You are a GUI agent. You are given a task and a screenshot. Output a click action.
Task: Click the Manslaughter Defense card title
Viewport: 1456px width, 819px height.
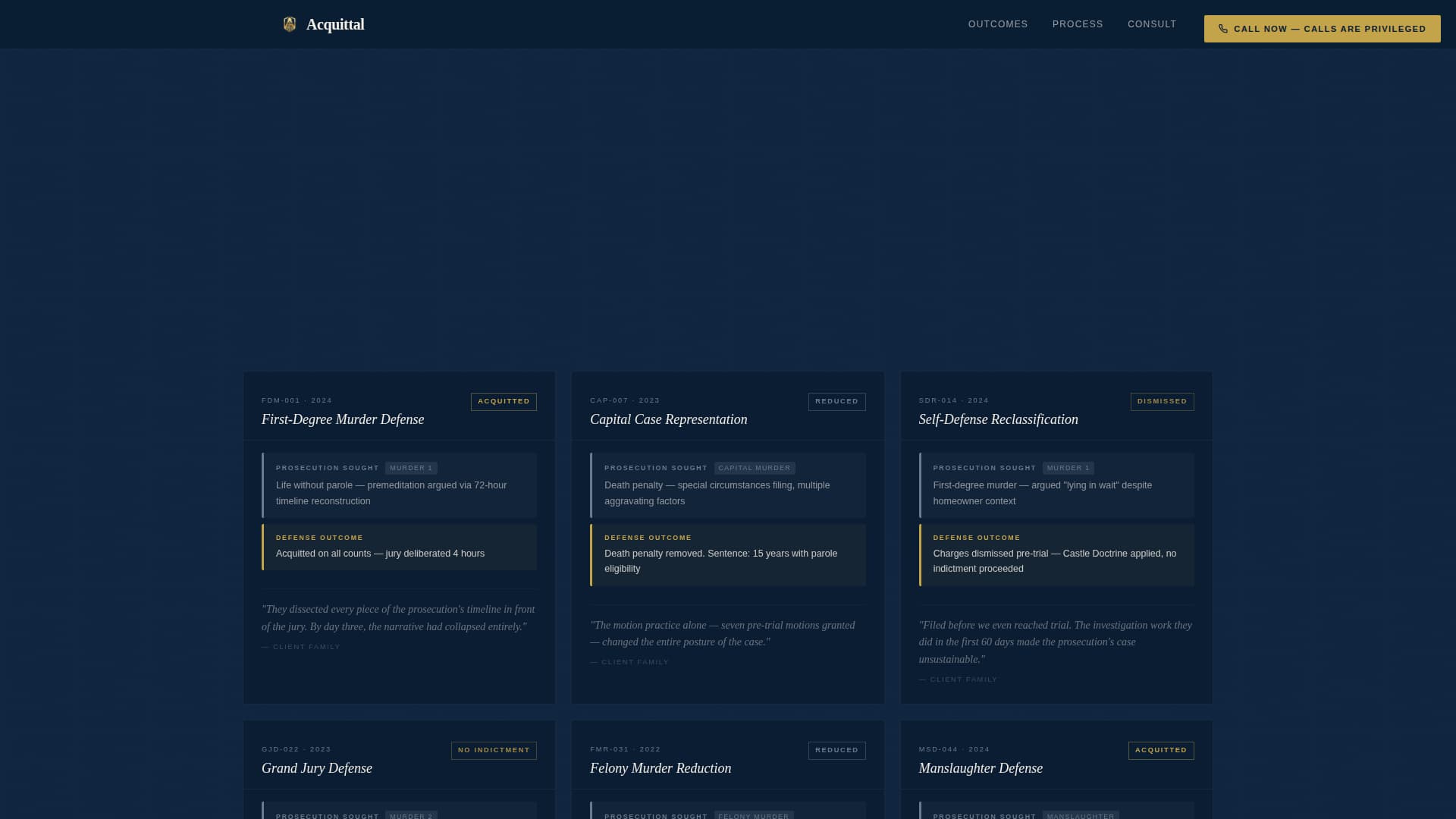[981, 767]
